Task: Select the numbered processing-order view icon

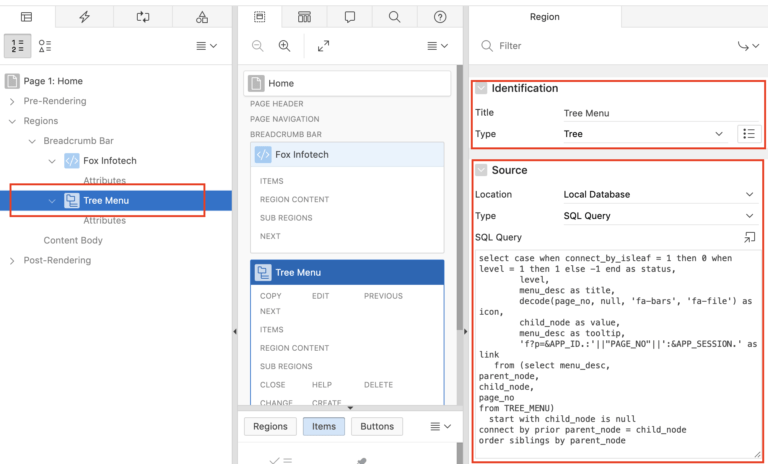Action: pyautogui.click(x=18, y=46)
